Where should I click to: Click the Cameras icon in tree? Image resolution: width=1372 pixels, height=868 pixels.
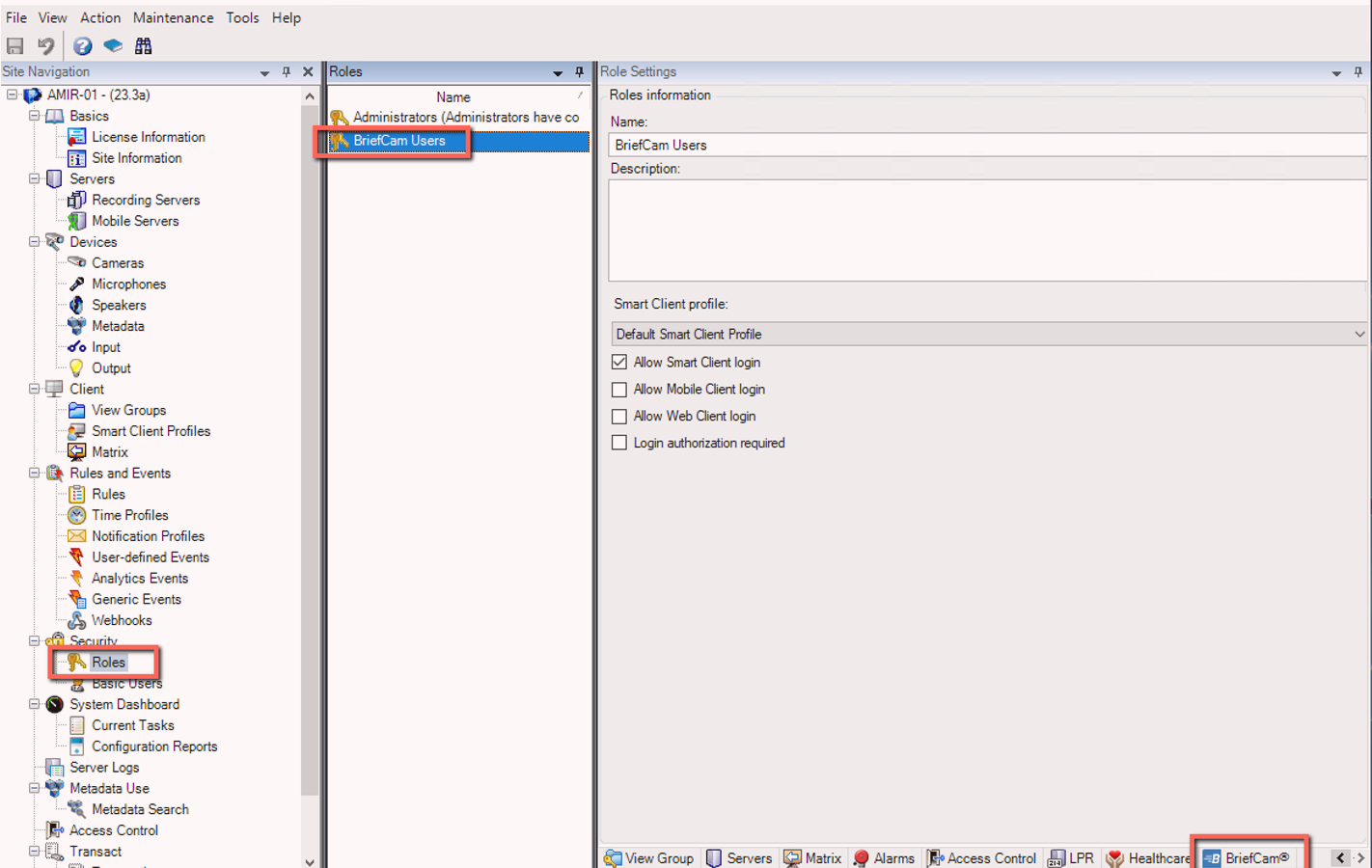click(76, 263)
